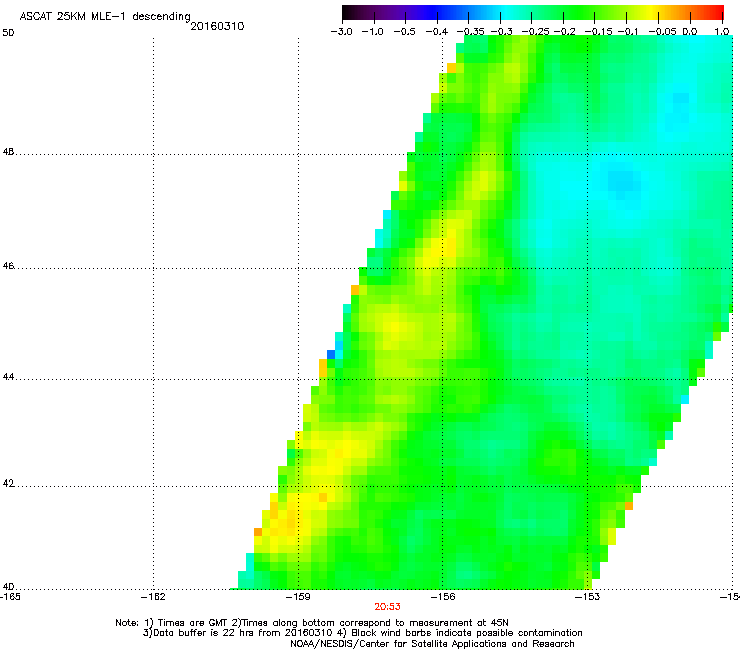The width and height of the screenshot is (740, 650).
Task: Click the latitude axis label 44
Action: (8, 377)
